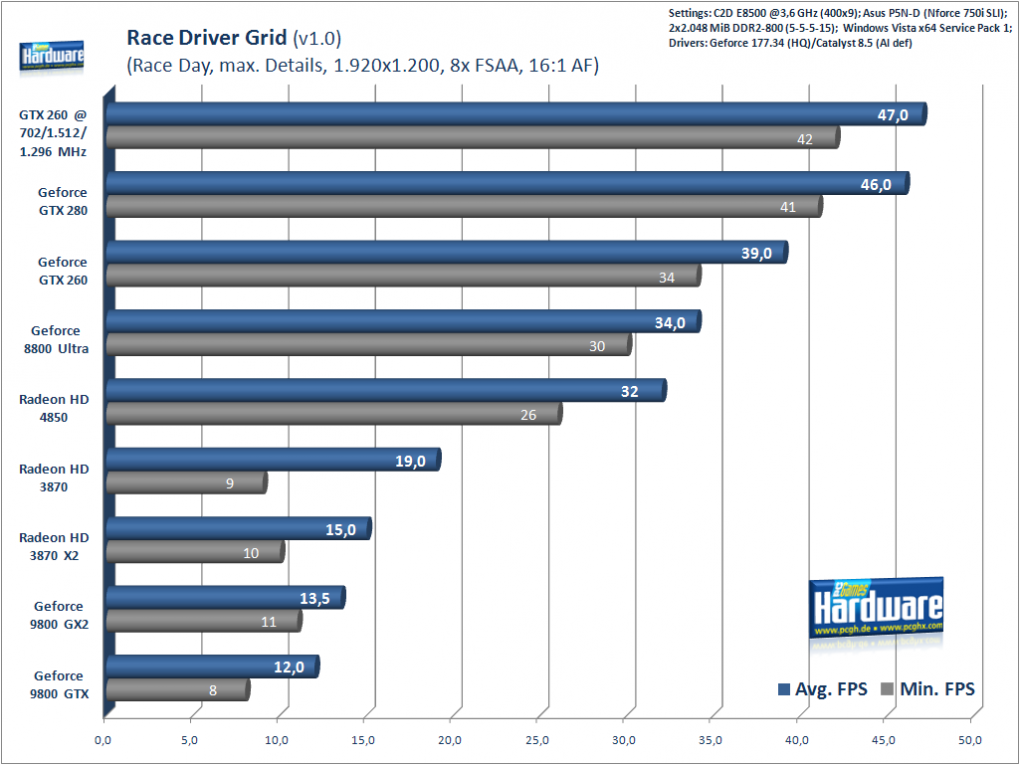Select the 47,0 blue bar for overclocked GTX 260
1020x765 pixels.
coord(517,114)
